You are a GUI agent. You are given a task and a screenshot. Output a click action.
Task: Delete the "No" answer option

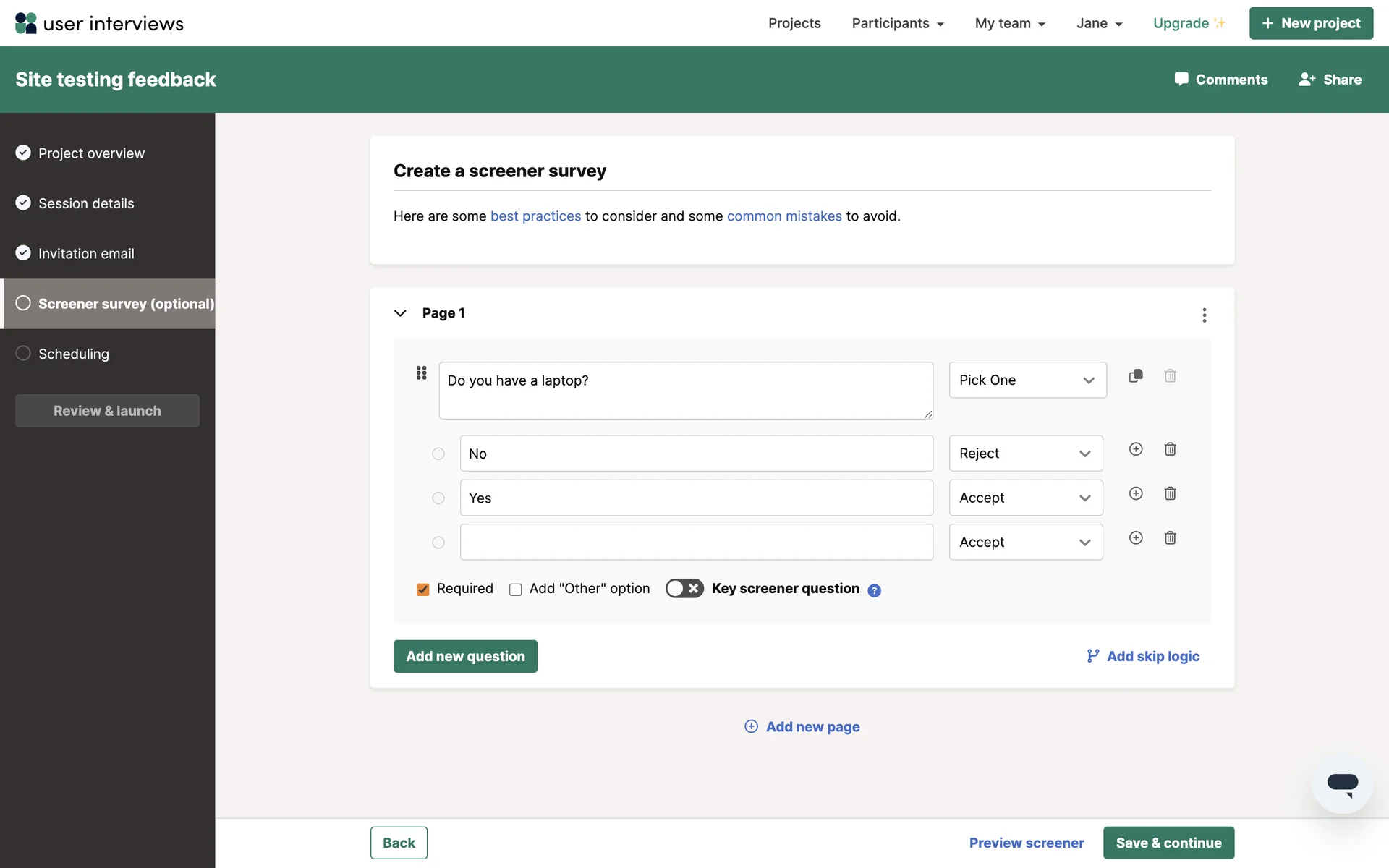[x=1170, y=449]
